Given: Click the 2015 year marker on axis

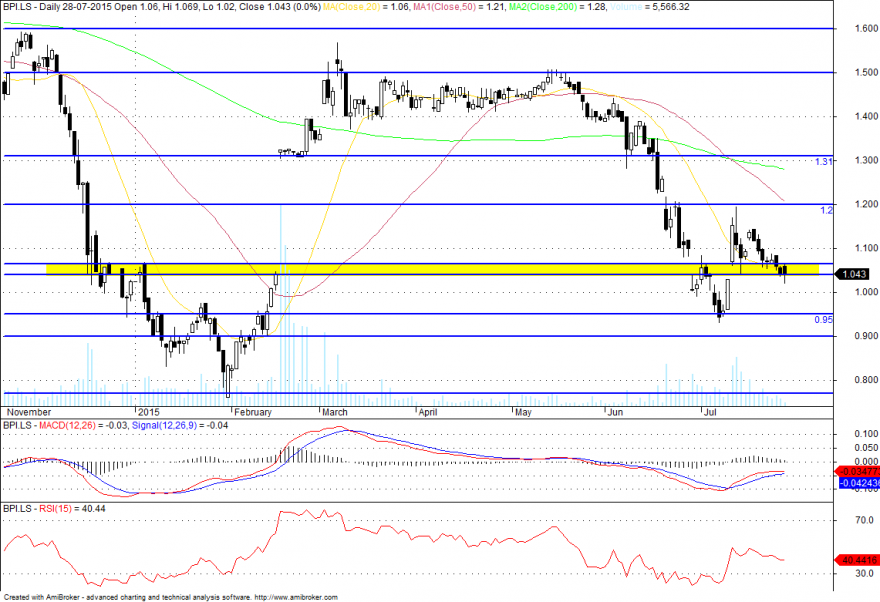Looking at the screenshot, I should point(149,412).
